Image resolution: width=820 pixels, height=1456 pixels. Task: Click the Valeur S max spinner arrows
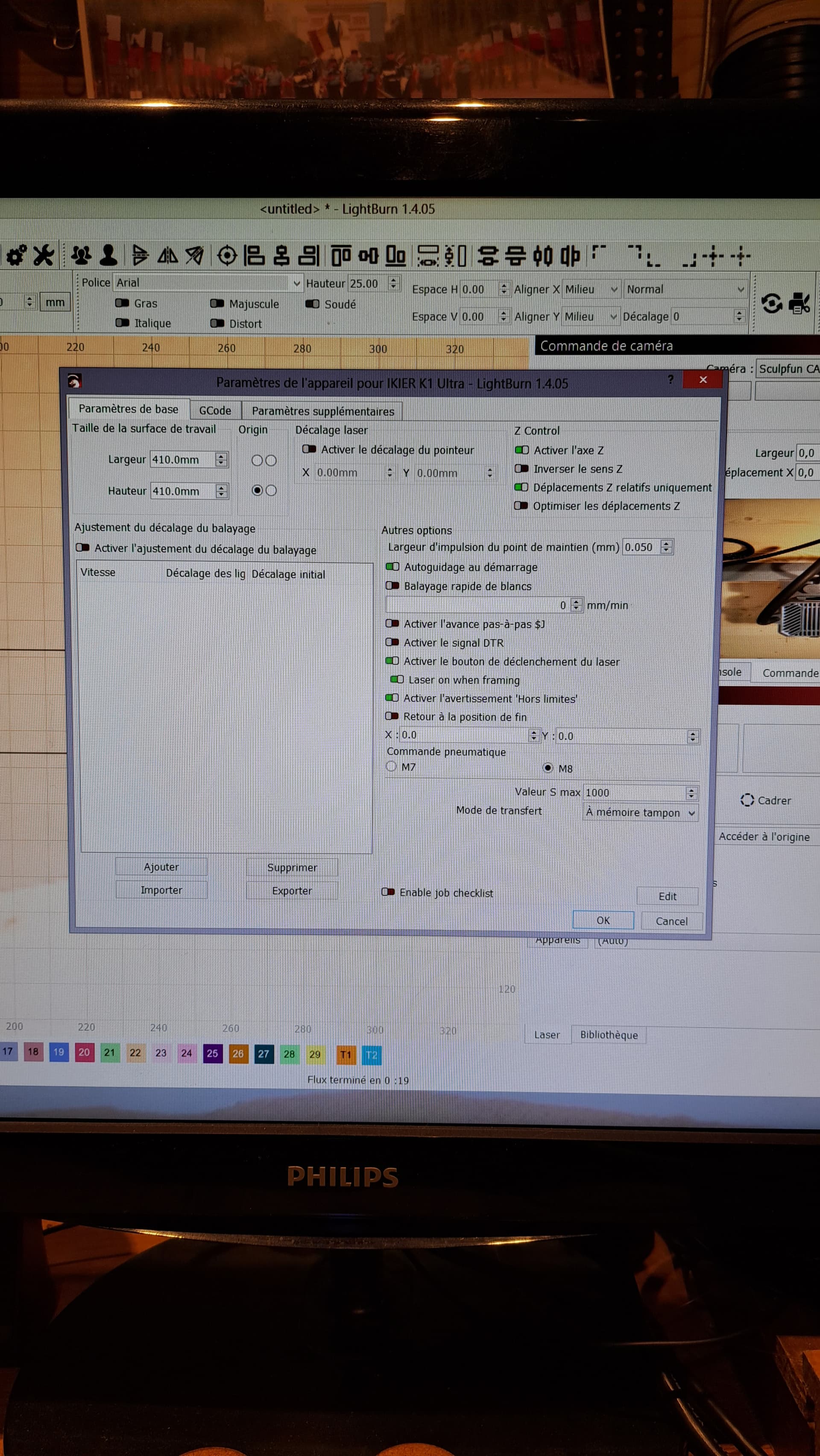(x=691, y=793)
